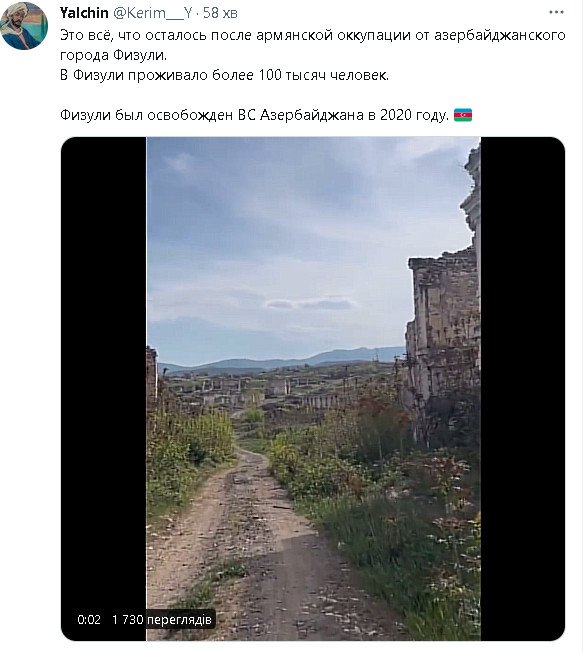This screenshot has width=586, height=653.
Task: Click the sentence "В Физули проживало более 100 тысяч"
Action: point(224,75)
